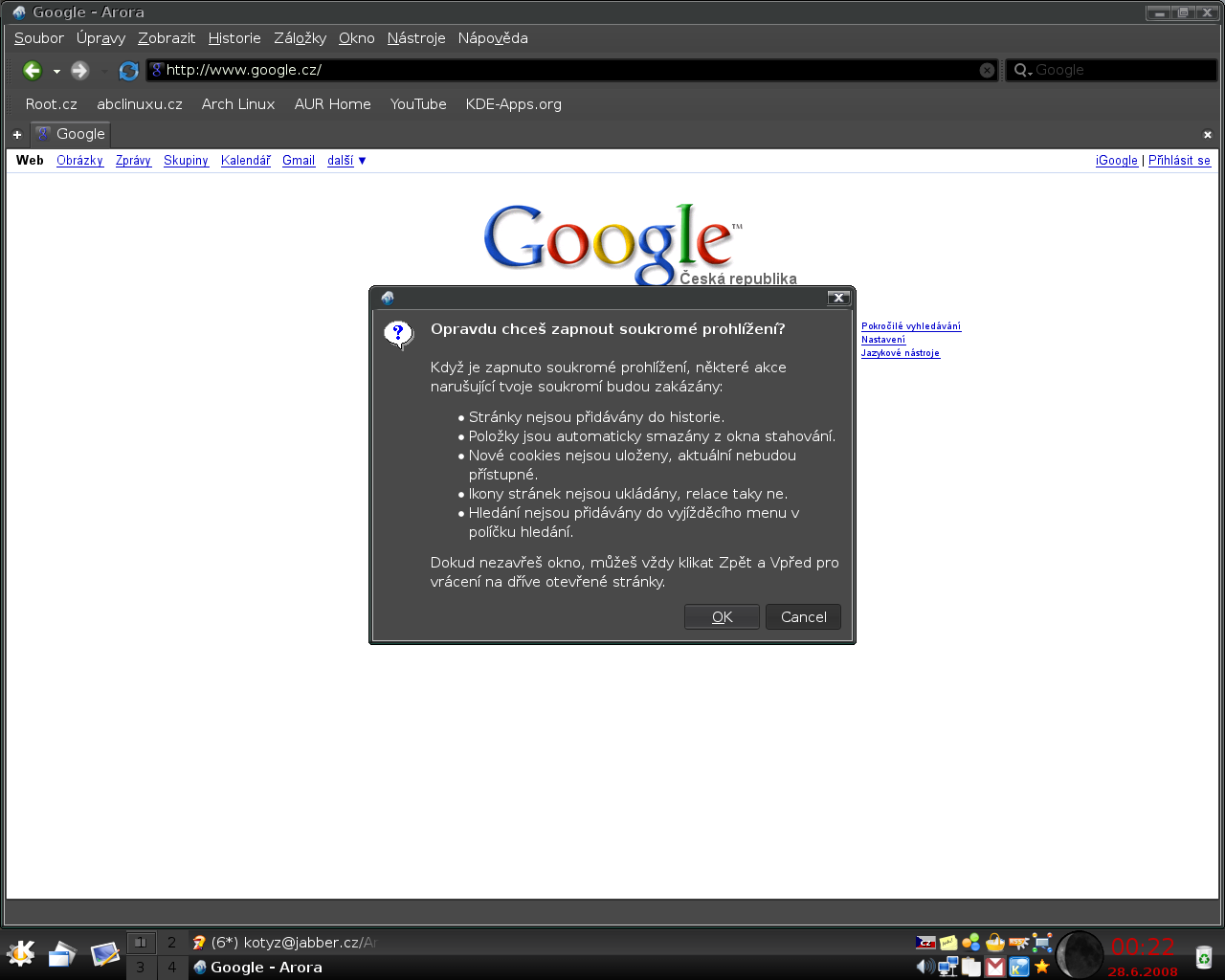The width and height of the screenshot is (1225, 980).
Task: Click Pokročilé vyhledávání link
Action: (x=911, y=326)
